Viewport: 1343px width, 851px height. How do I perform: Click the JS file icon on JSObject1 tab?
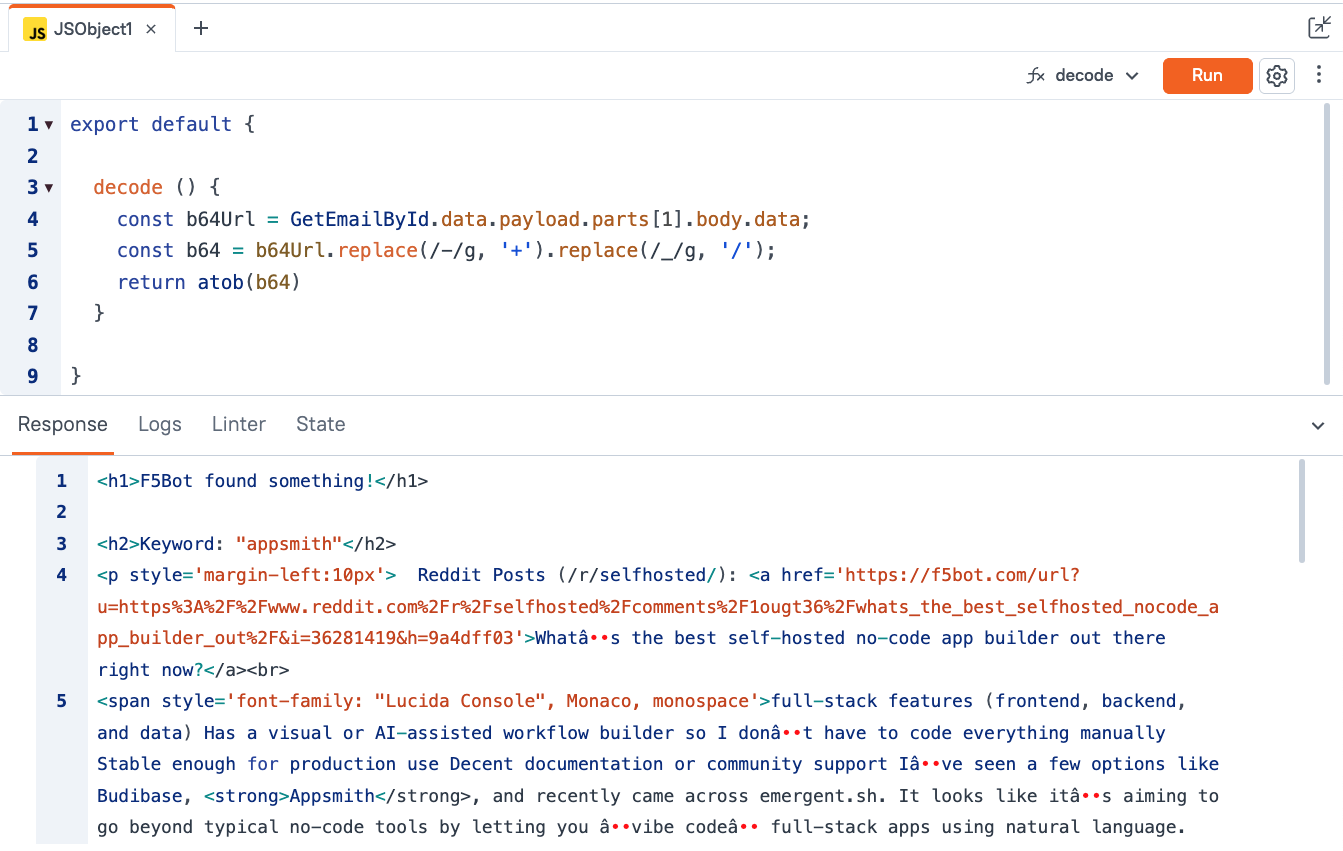[36, 30]
